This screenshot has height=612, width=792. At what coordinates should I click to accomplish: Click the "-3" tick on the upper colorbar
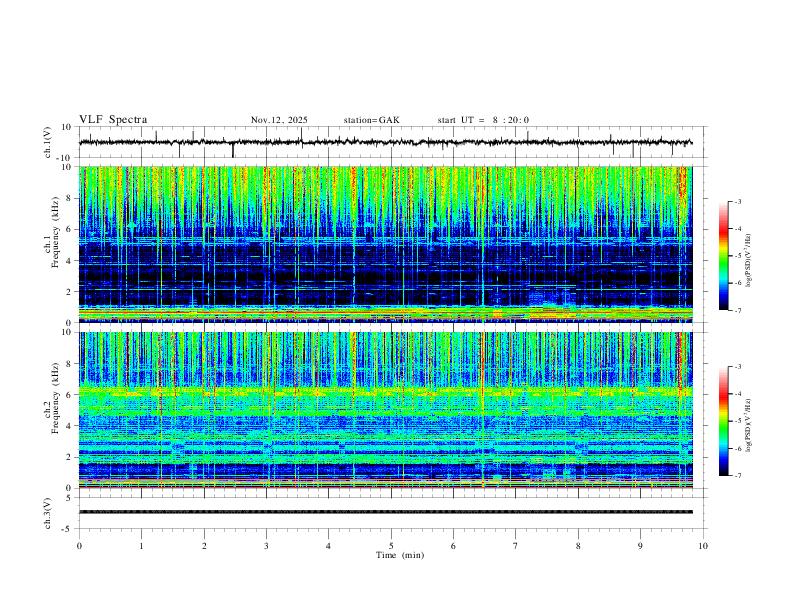click(x=737, y=201)
